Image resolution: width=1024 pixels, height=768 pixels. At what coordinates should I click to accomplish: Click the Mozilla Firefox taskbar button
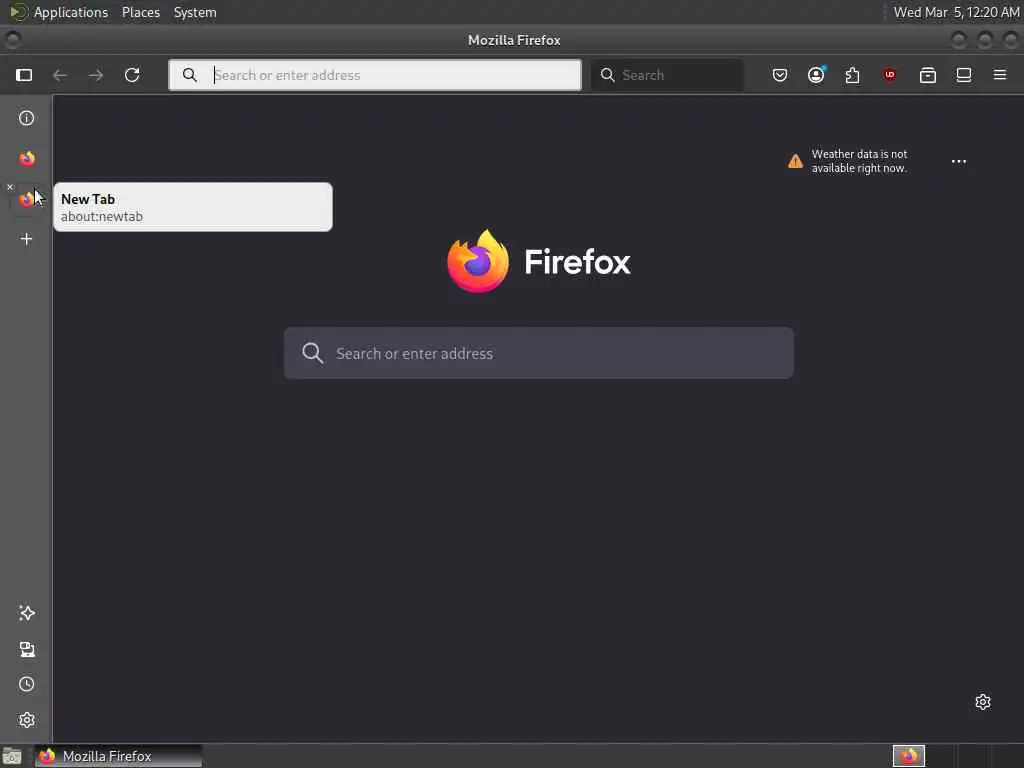[118, 756]
